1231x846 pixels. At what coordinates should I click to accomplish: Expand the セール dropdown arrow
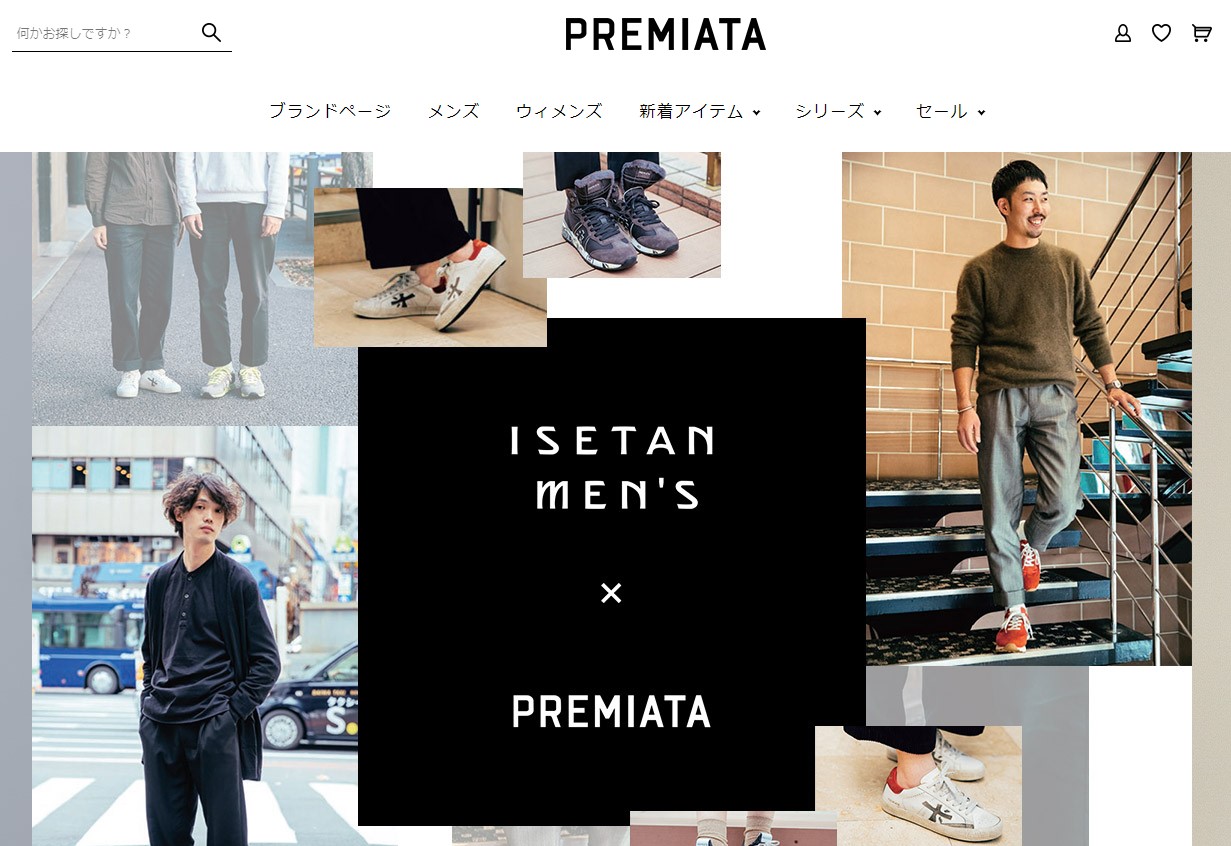[x=981, y=113]
